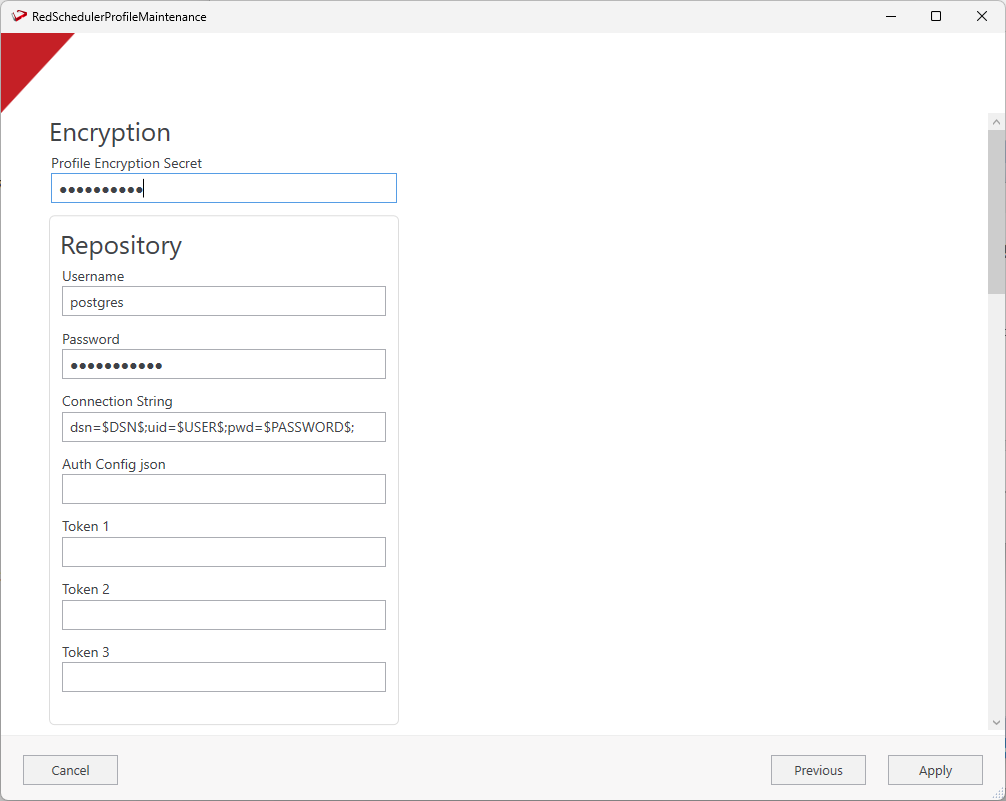The height and width of the screenshot is (801, 1006).
Task: Close the RedSchedulerProfileMaintenance window
Action: (982, 16)
